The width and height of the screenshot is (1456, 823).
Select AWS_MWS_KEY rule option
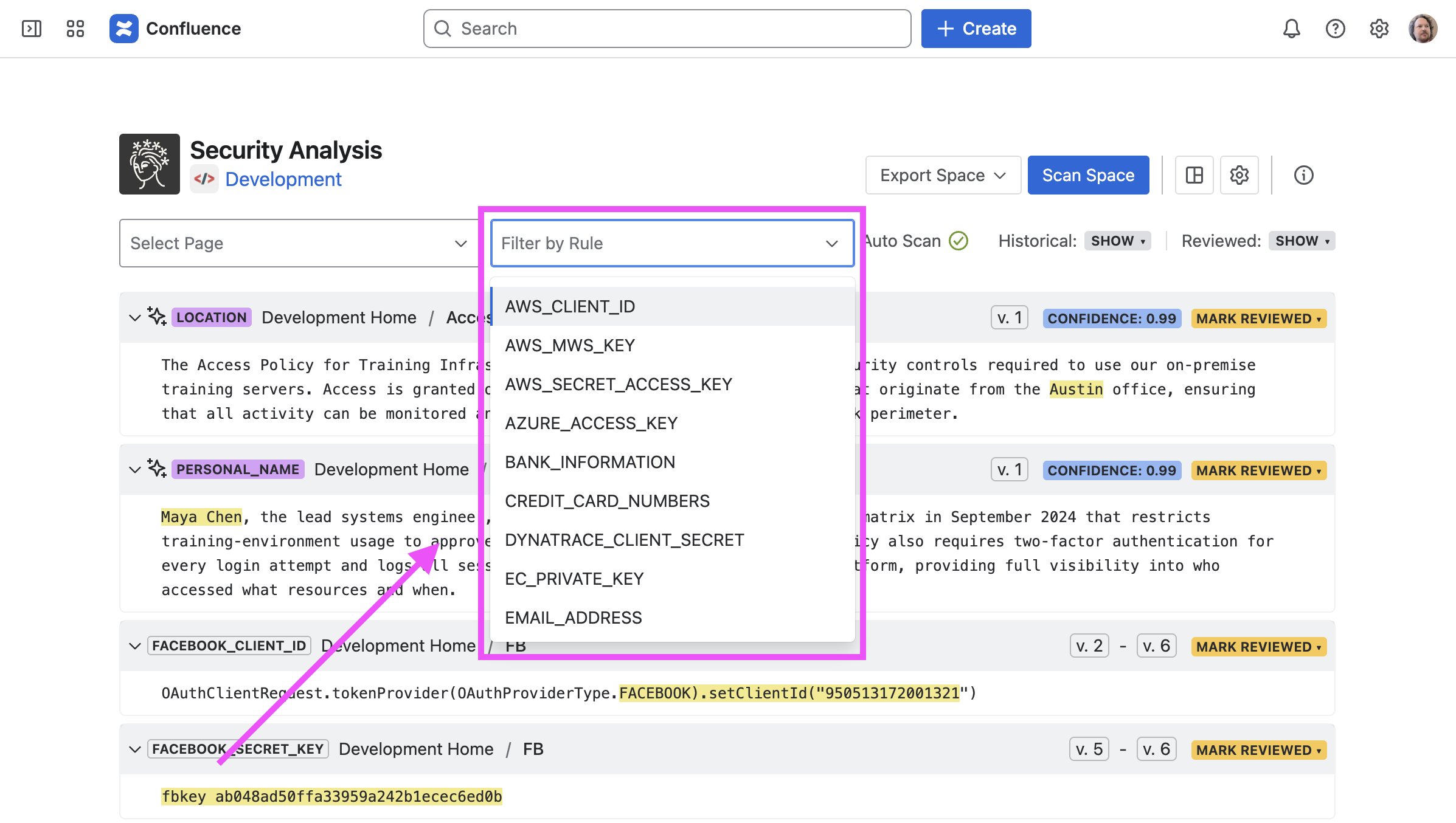[673, 345]
